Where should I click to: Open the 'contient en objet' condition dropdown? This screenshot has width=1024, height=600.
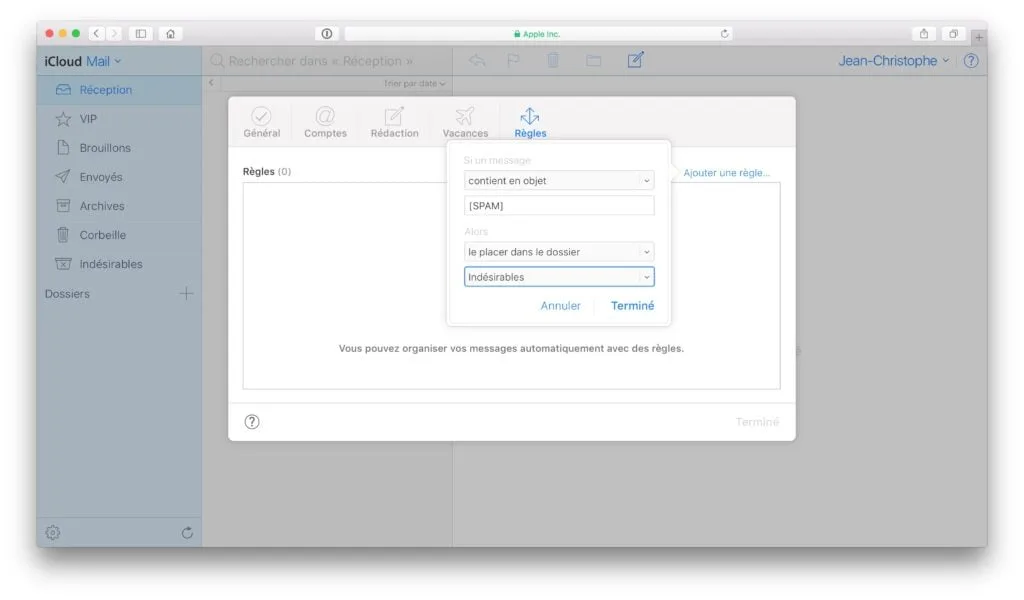[558, 180]
